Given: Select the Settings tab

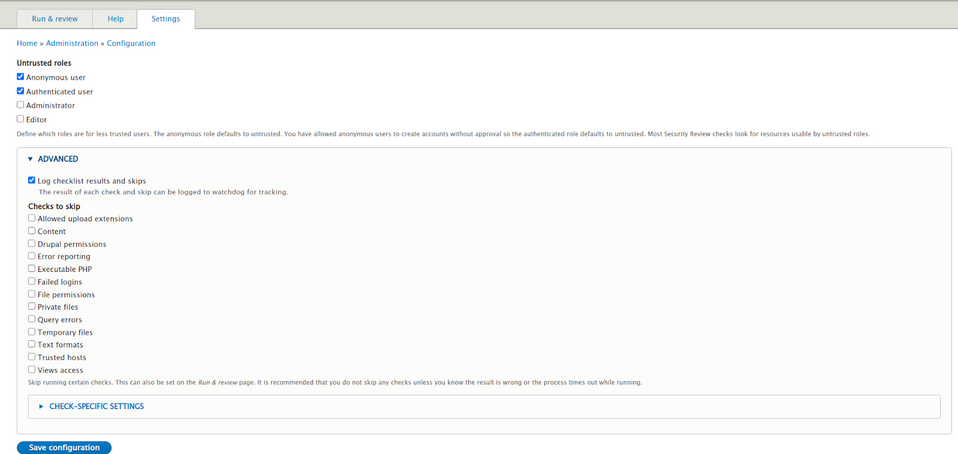Looking at the screenshot, I should pos(166,19).
